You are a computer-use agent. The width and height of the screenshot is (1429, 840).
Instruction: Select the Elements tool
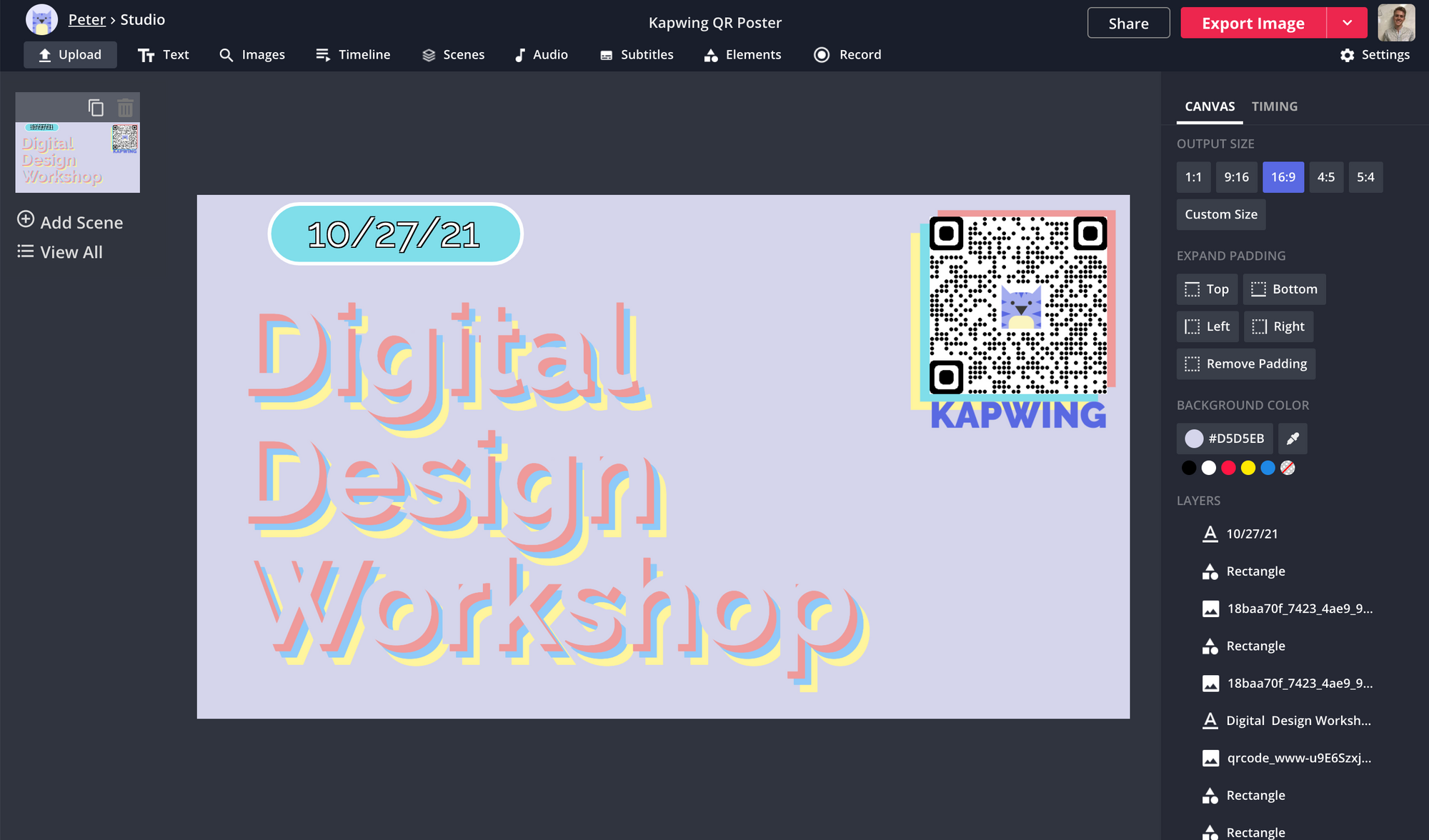point(742,54)
